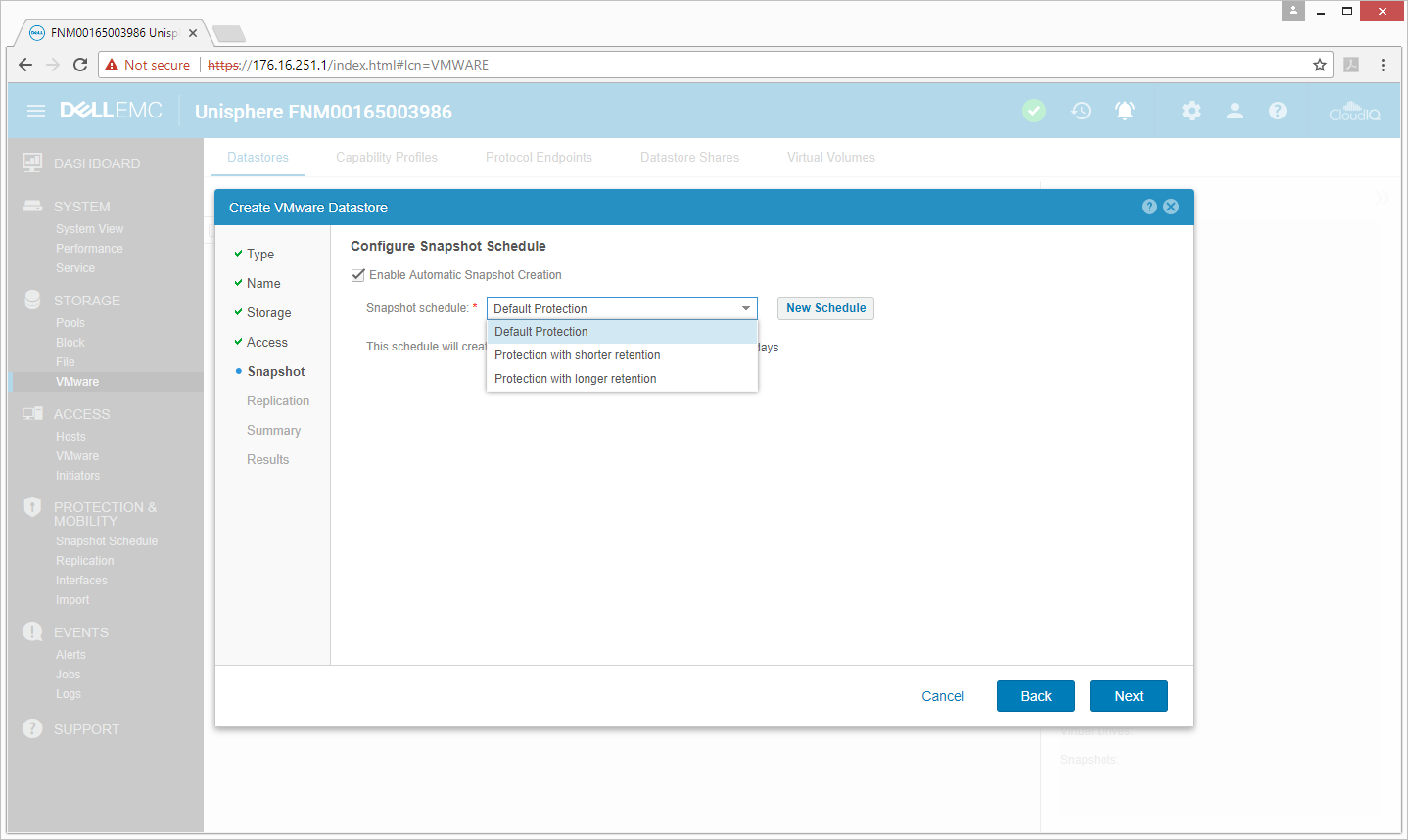Go to the Storage wizard step
1408x840 pixels.
coord(268,312)
